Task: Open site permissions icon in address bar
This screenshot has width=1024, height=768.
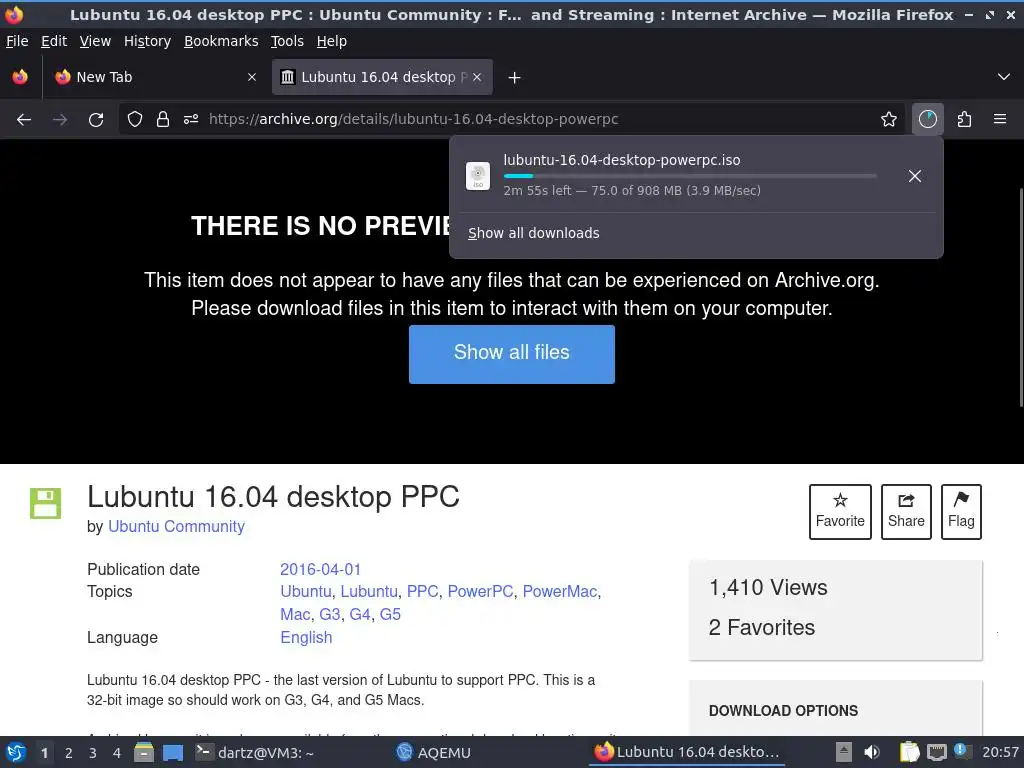Action: click(191, 119)
